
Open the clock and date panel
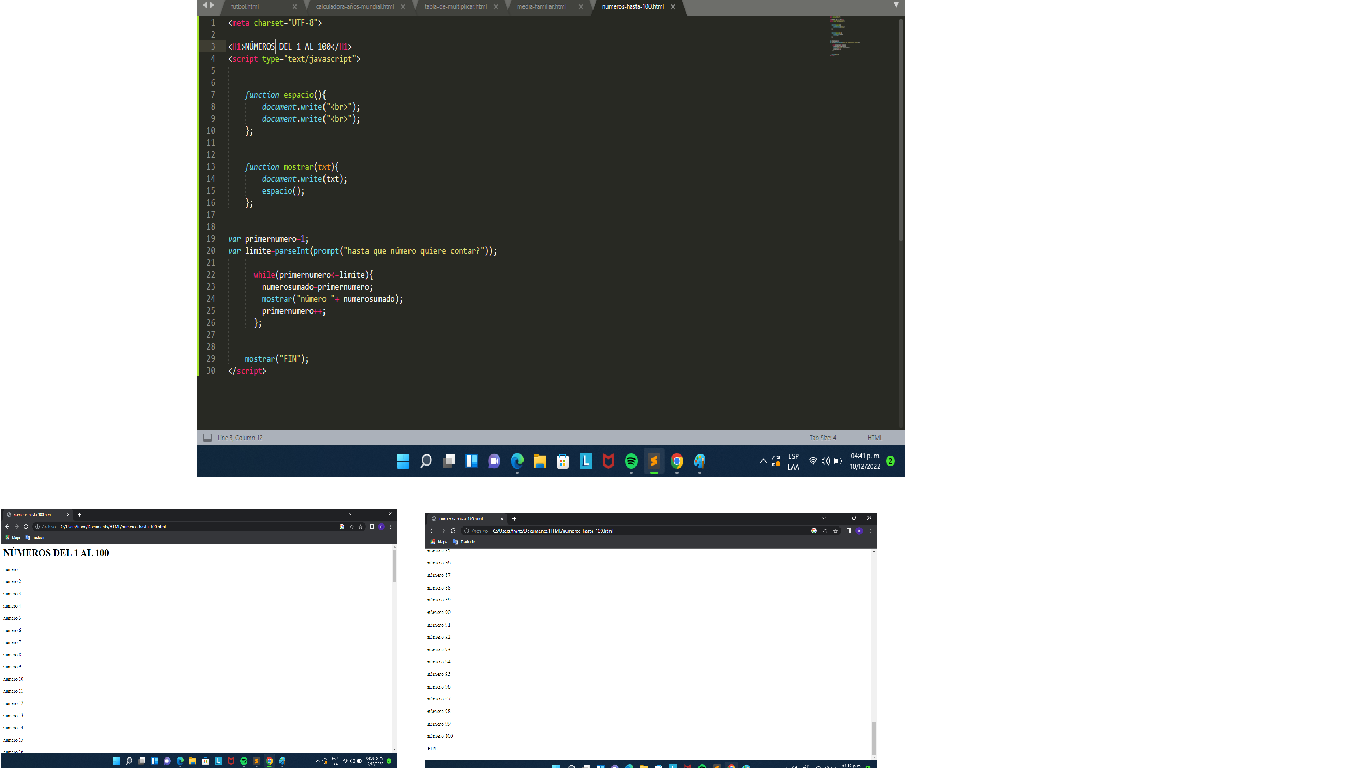click(x=865, y=461)
